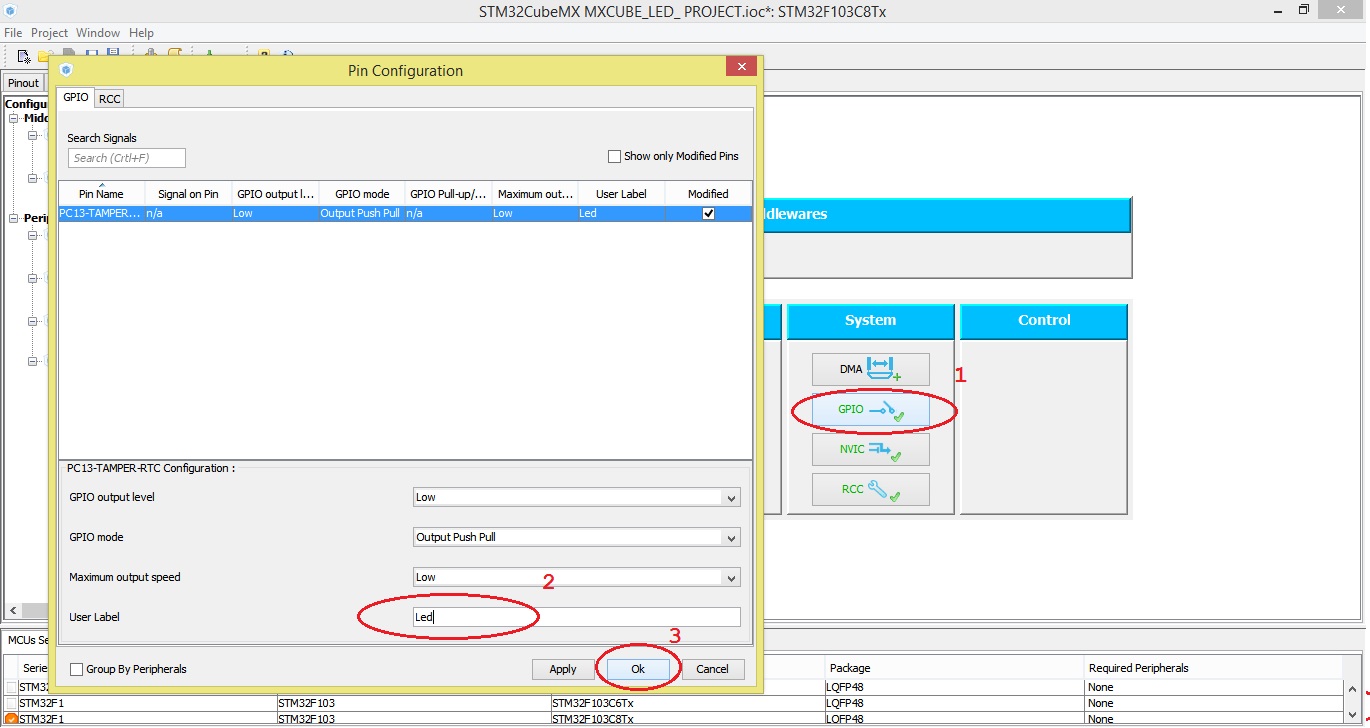The height and width of the screenshot is (728, 1370).
Task: Select the MCUs Selection bottom tab
Action: point(25,639)
